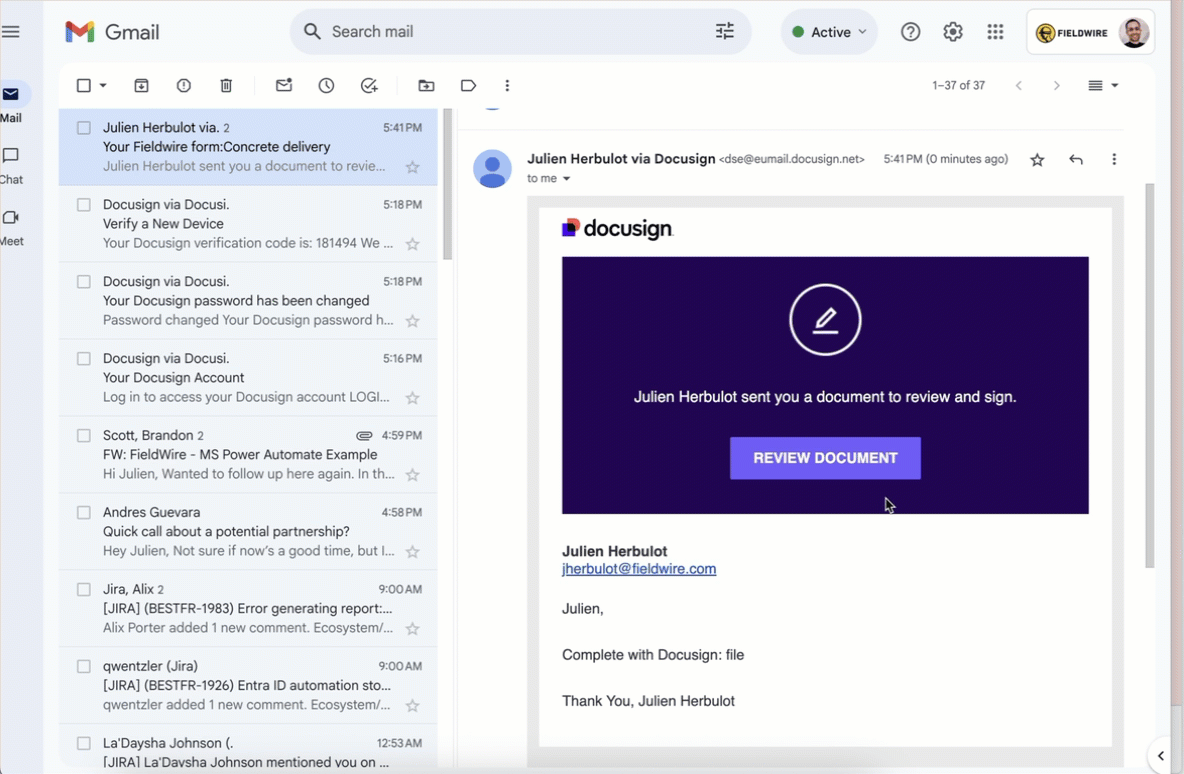1184x774 pixels.
Task: Click the Report spam icon
Action: tap(184, 86)
